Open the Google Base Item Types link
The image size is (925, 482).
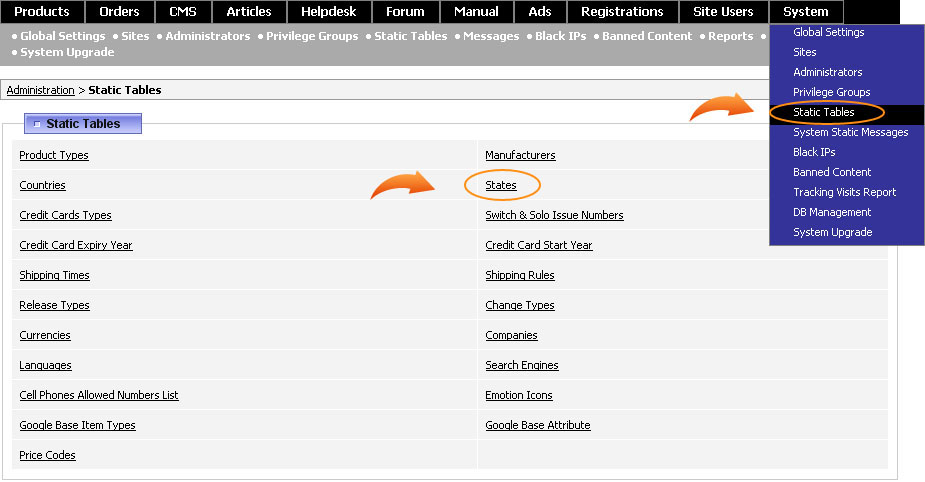tap(77, 425)
